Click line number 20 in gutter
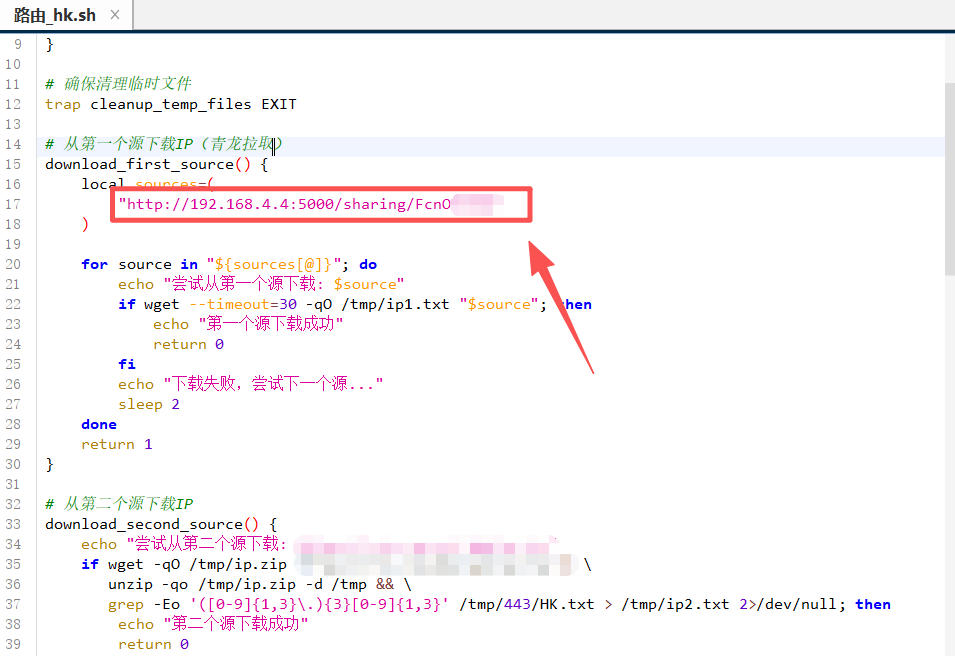This screenshot has width=955, height=656. [13, 264]
